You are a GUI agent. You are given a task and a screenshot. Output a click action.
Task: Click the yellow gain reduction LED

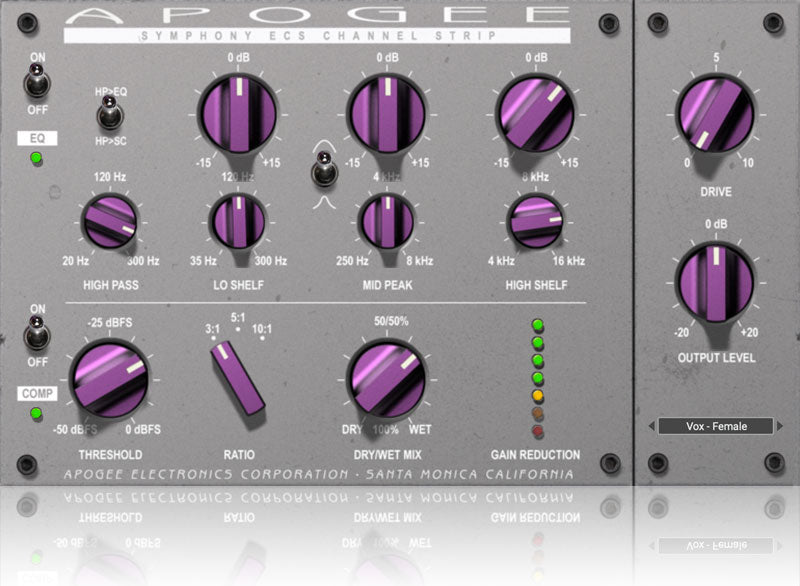[538, 395]
